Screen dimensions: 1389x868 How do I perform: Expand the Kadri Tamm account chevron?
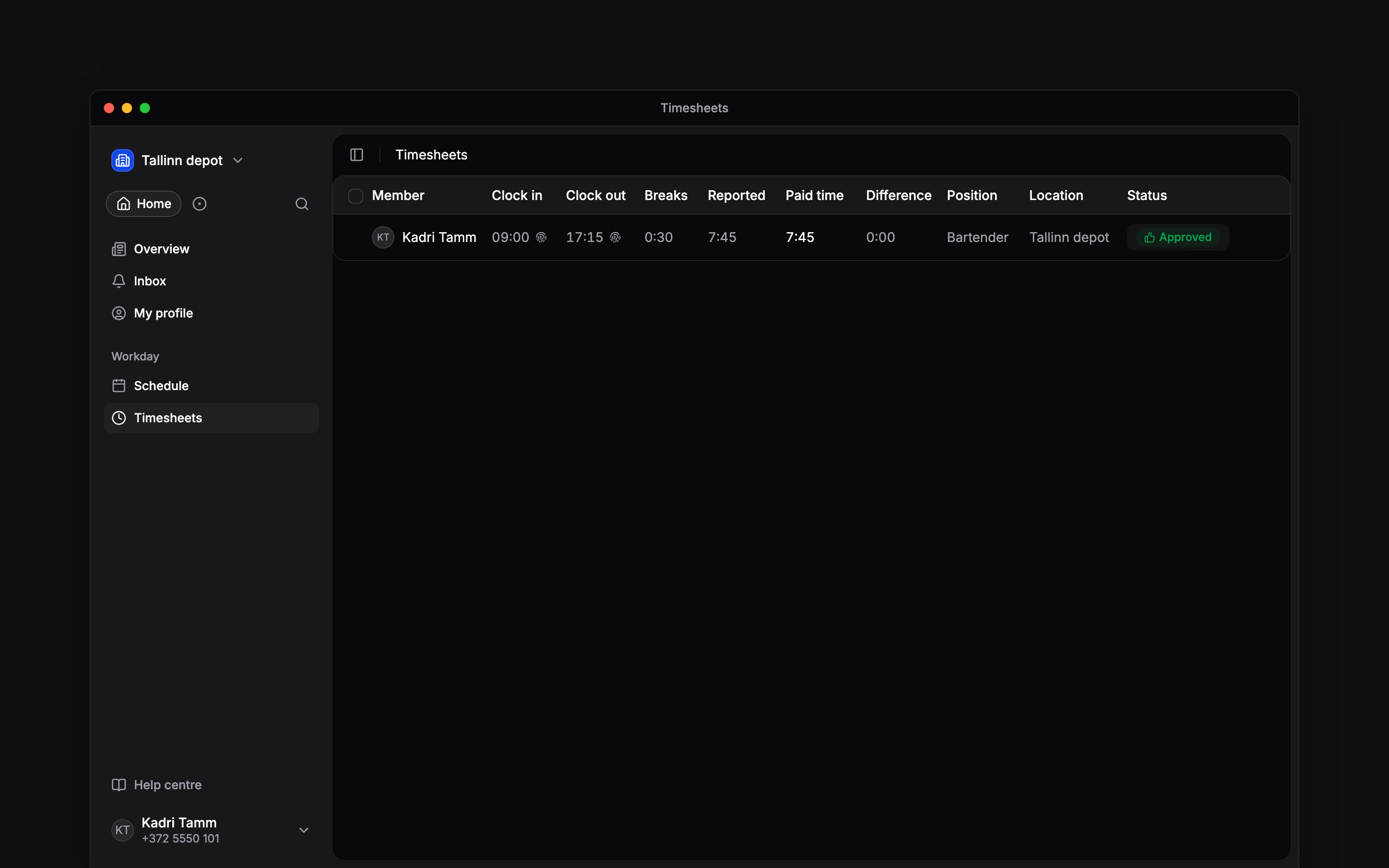(x=304, y=830)
